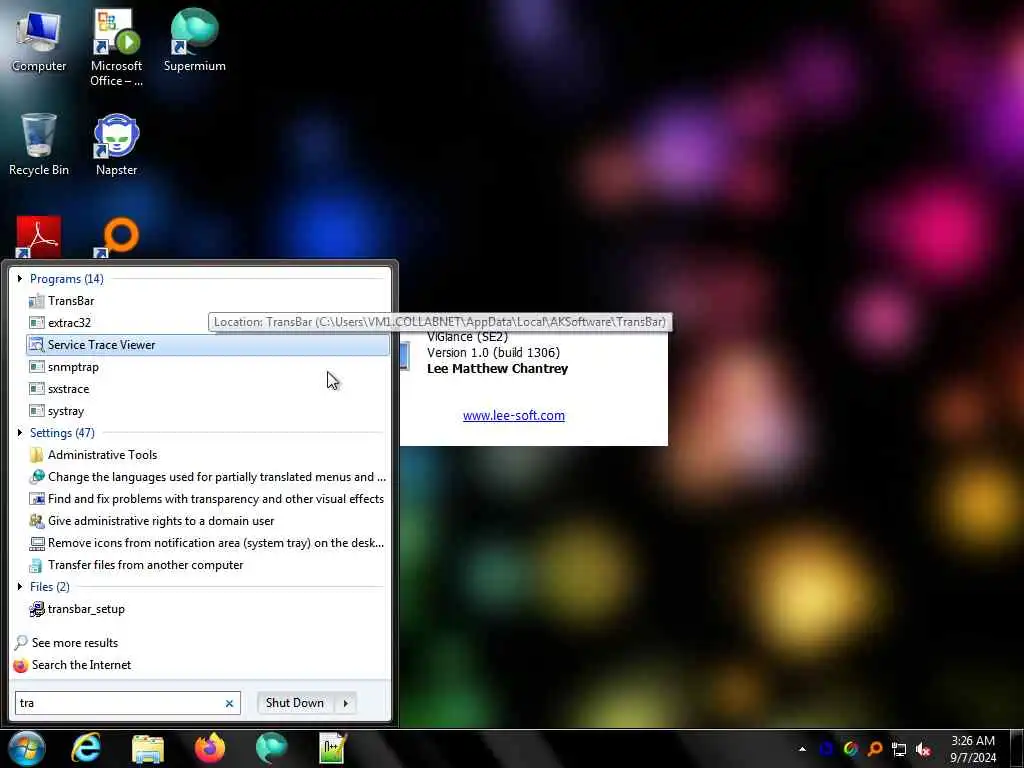The image size is (1024, 768).
Task: Open Windows Explorer from the taskbar
Action: [148, 748]
